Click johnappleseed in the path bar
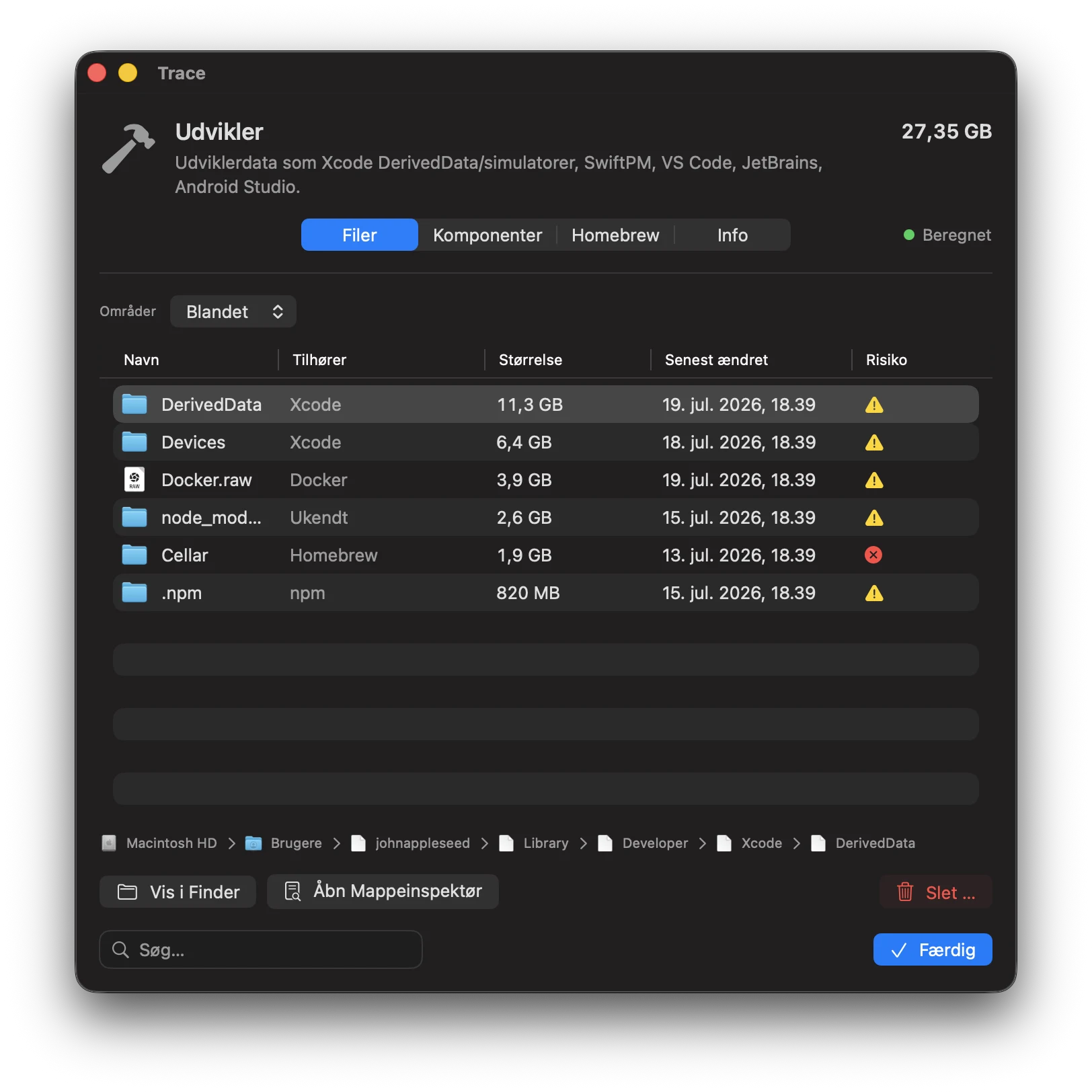The image size is (1092, 1092). [422, 843]
